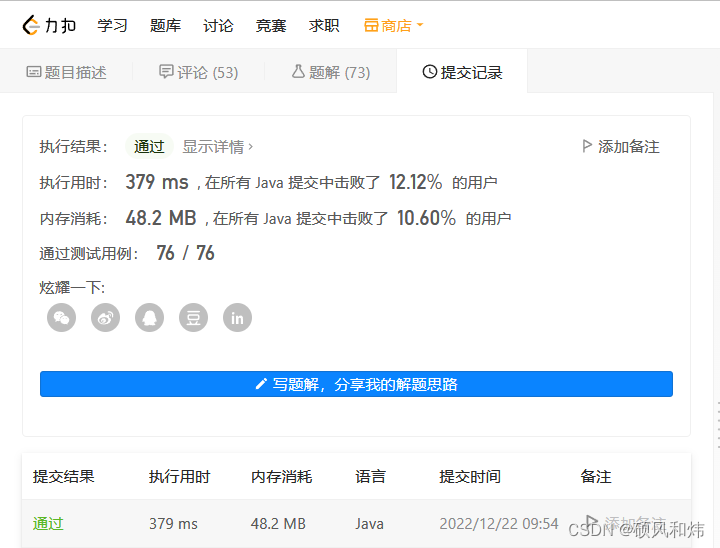This screenshot has width=720, height=548.
Task: Click the 备注 column header
Action: (596, 477)
